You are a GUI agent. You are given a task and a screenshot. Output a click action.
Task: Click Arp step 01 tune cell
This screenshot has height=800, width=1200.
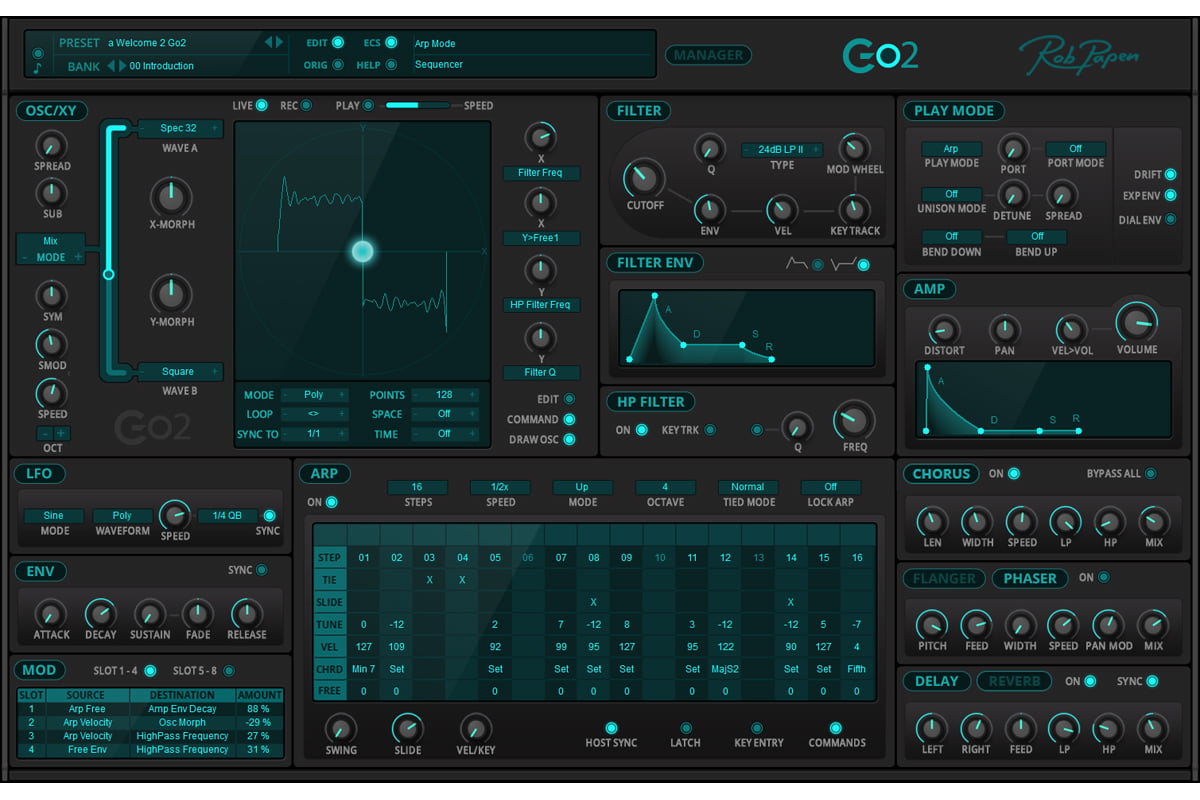pos(364,624)
